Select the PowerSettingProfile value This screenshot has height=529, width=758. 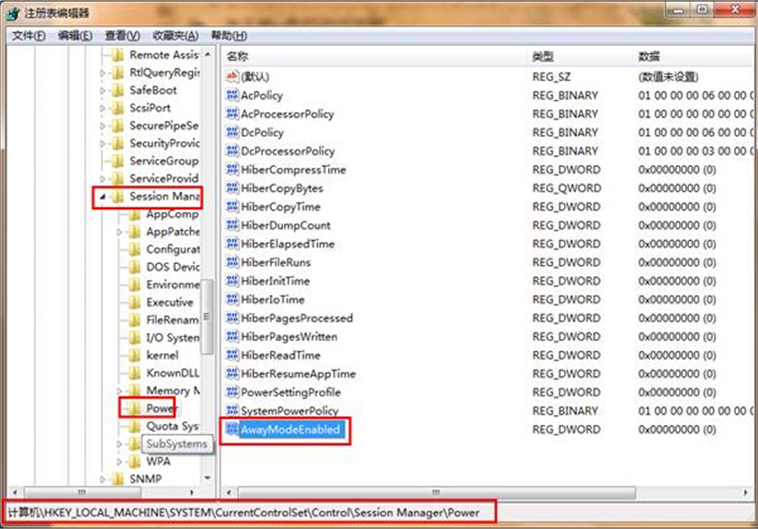pos(290,393)
